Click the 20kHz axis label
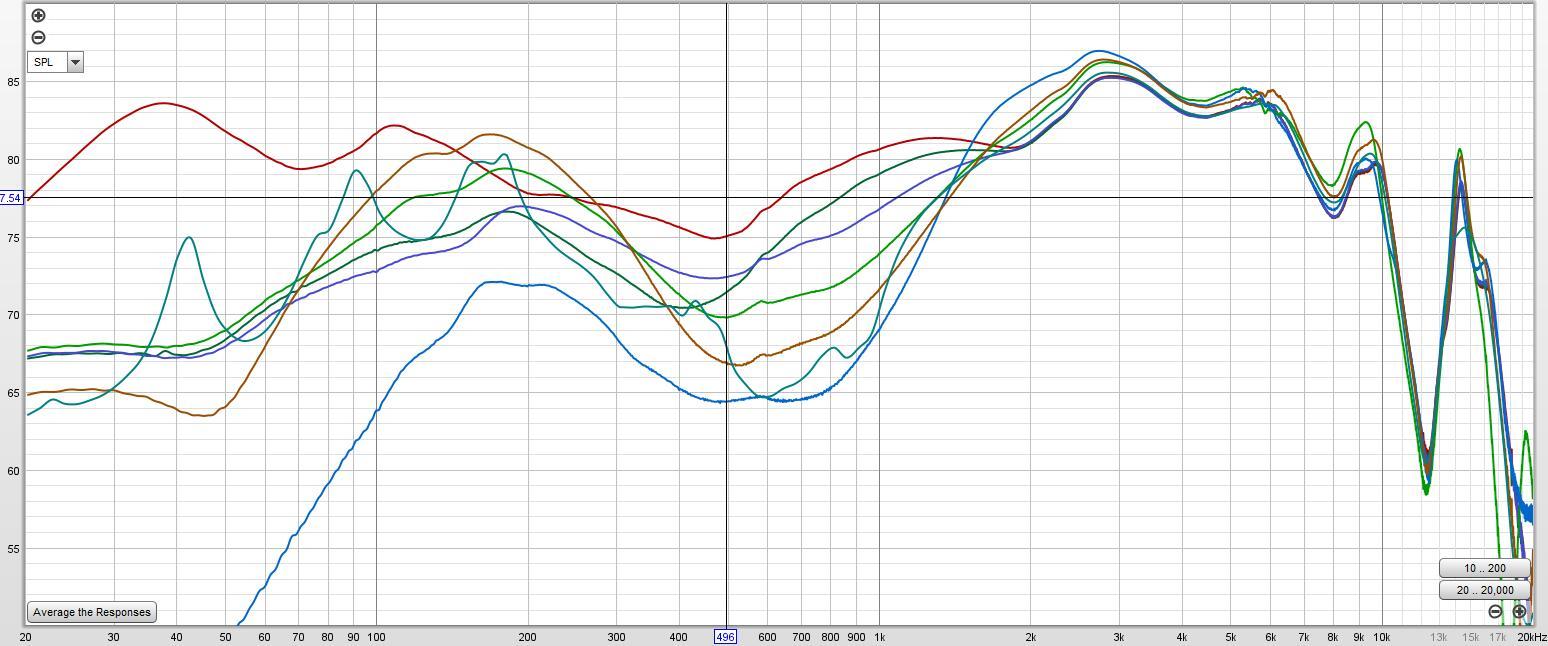Image resolution: width=1548 pixels, height=646 pixels. 1531,637
